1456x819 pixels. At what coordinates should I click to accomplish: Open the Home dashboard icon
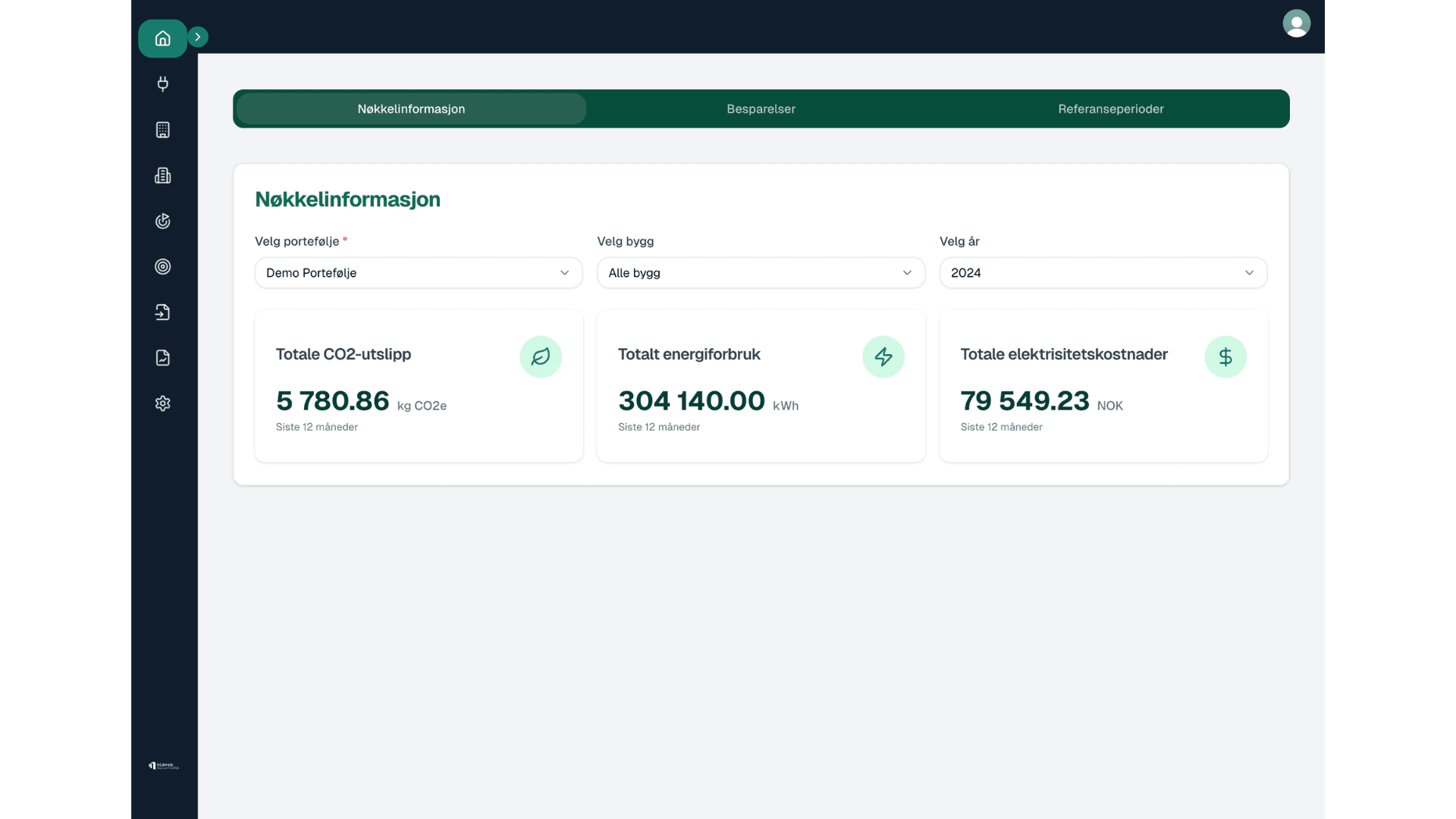tap(162, 39)
